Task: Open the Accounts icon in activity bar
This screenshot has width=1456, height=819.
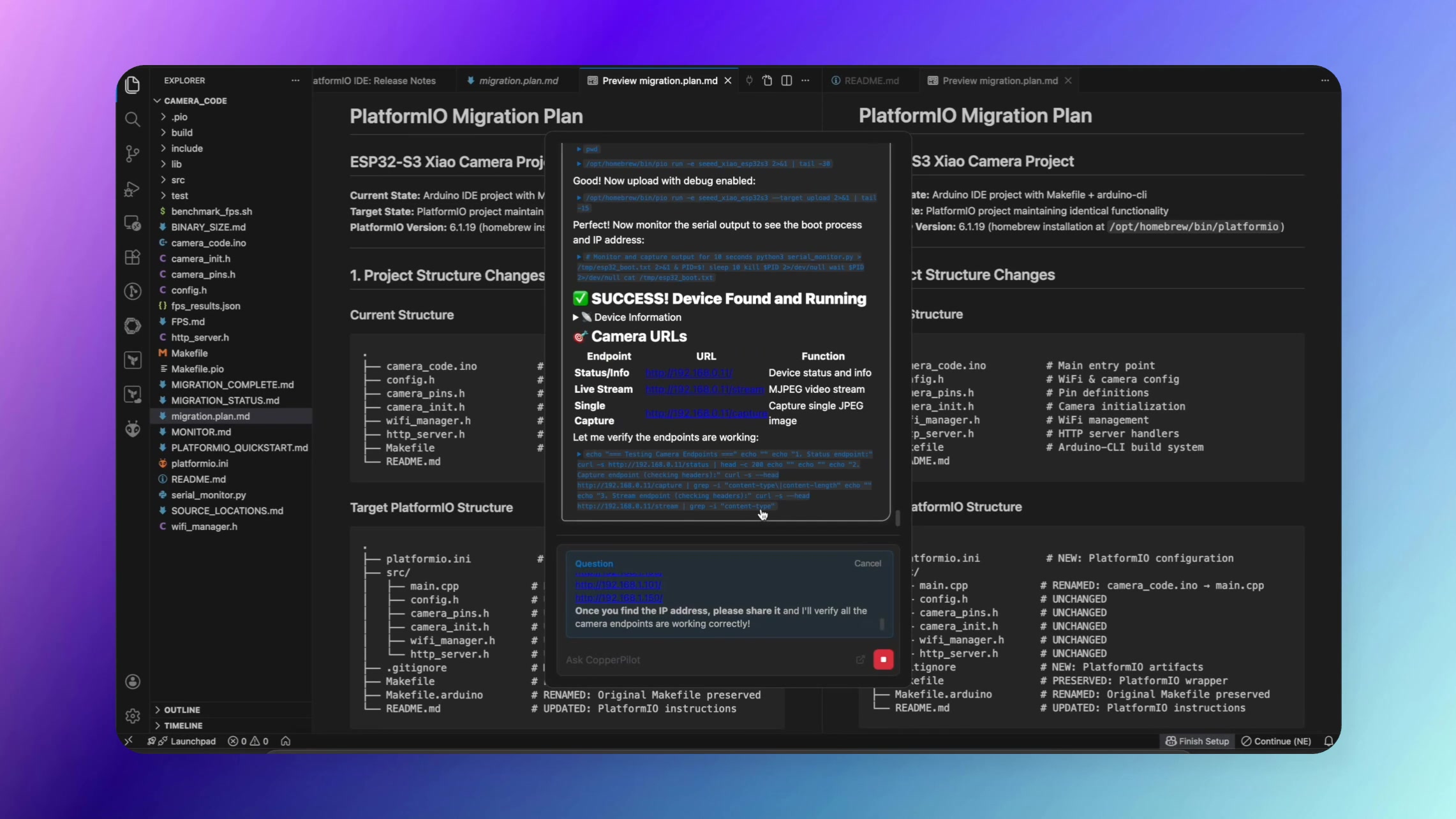Action: 133,682
